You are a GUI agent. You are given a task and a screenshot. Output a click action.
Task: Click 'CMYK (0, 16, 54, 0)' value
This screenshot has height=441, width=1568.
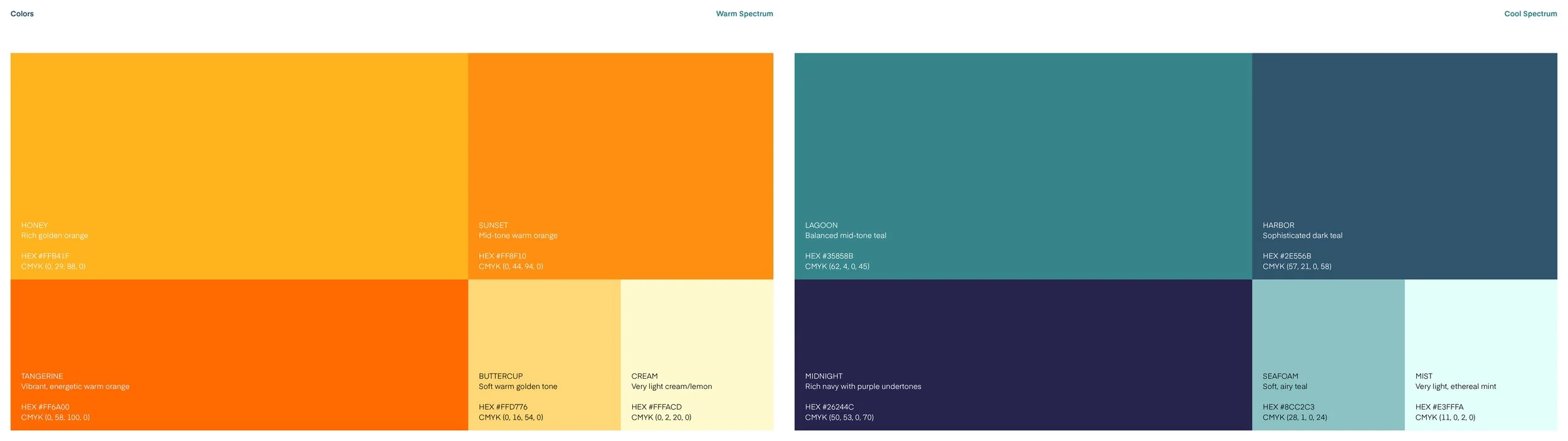point(511,418)
